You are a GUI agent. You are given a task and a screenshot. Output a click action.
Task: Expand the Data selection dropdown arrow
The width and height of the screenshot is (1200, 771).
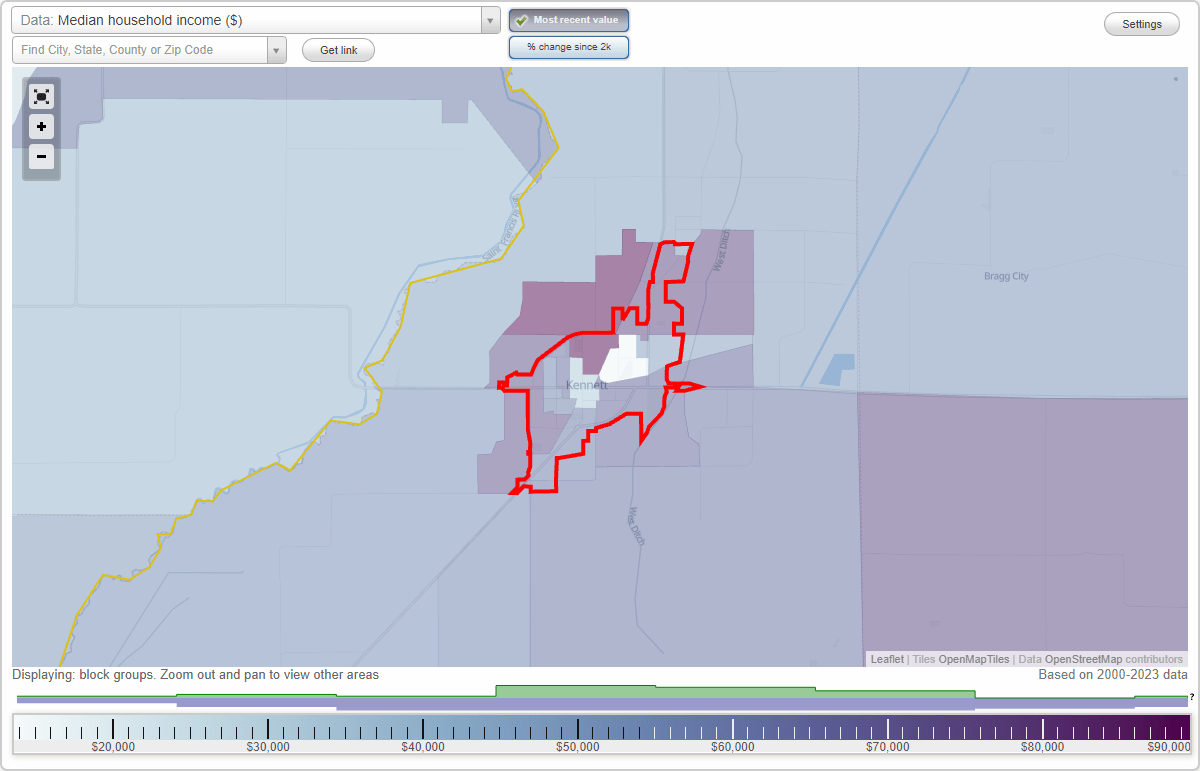click(490, 20)
